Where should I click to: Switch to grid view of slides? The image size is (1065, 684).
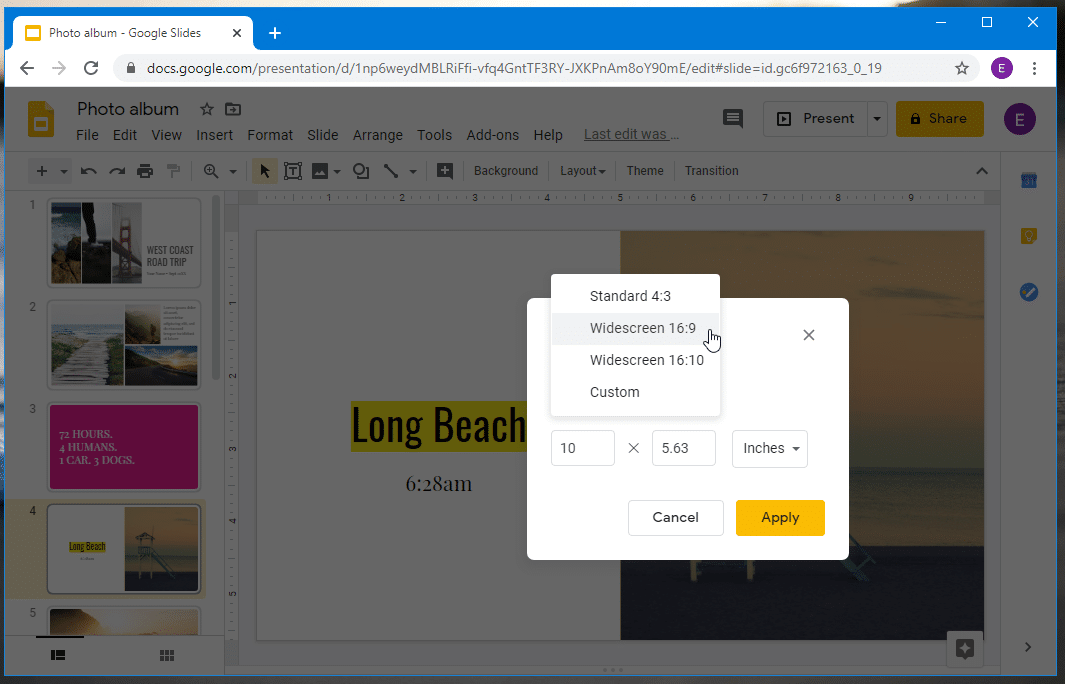[x=167, y=655]
